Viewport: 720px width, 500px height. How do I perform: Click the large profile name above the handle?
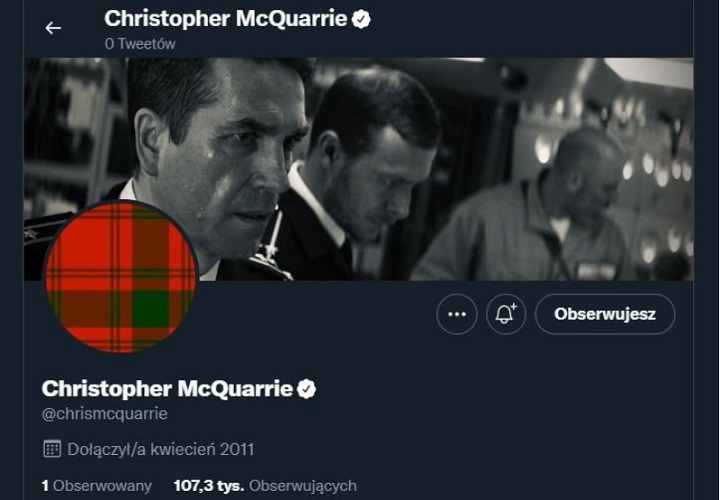[x=166, y=388]
